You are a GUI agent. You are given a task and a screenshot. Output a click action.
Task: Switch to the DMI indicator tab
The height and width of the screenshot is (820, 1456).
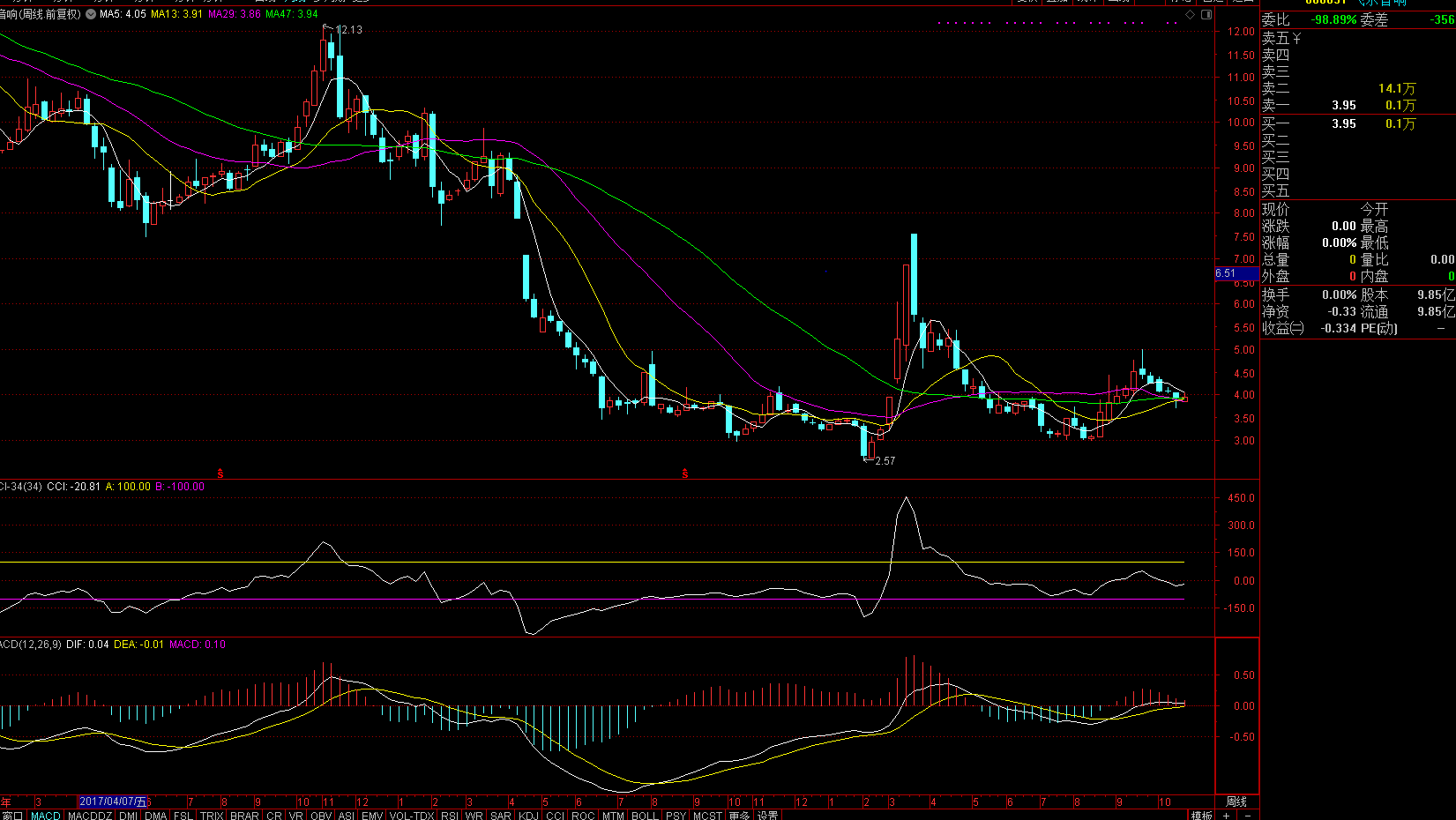click(129, 815)
